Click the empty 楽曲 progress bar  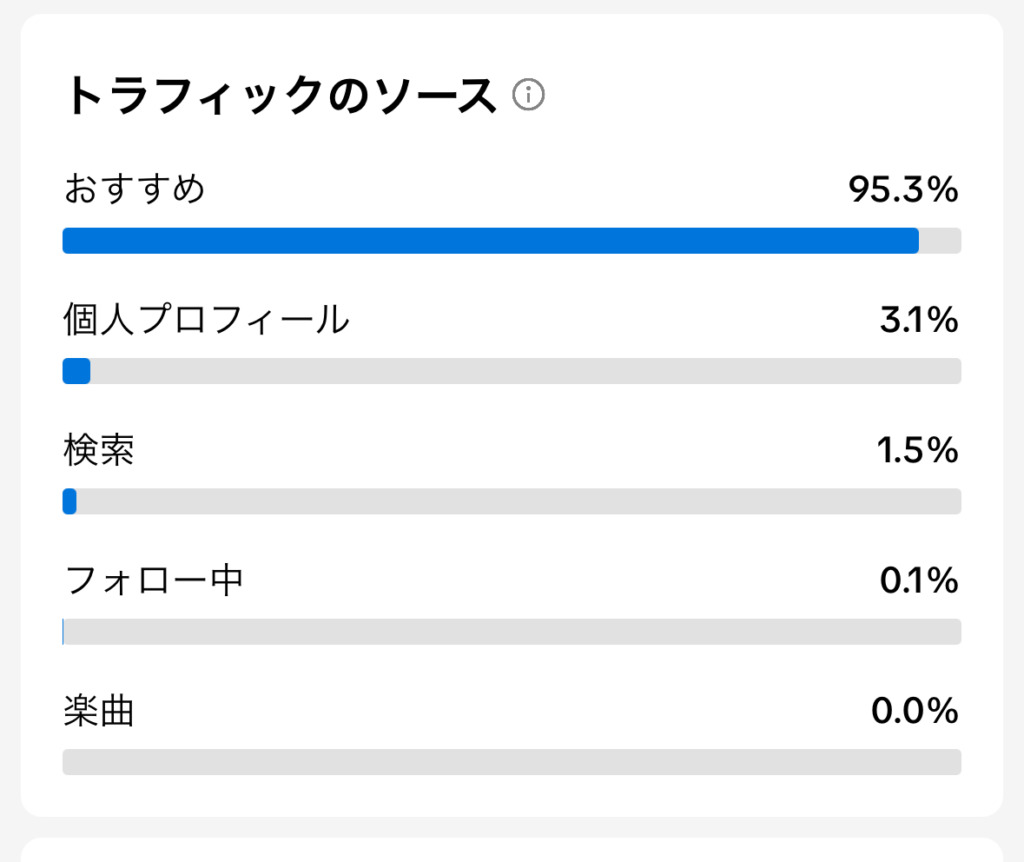click(x=512, y=762)
